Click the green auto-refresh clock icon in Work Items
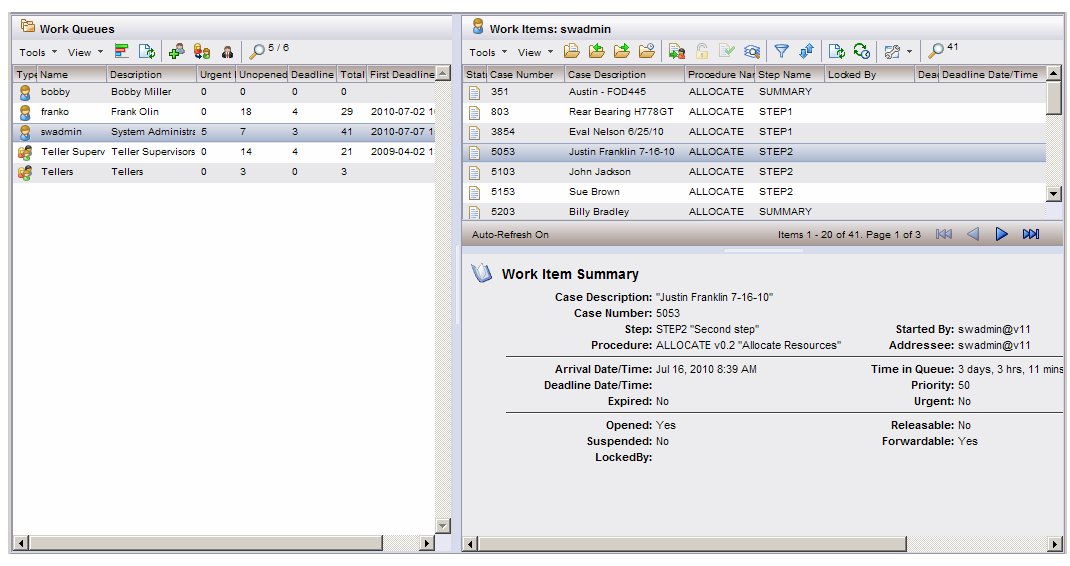The height and width of the screenshot is (566, 1070). click(x=862, y=51)
